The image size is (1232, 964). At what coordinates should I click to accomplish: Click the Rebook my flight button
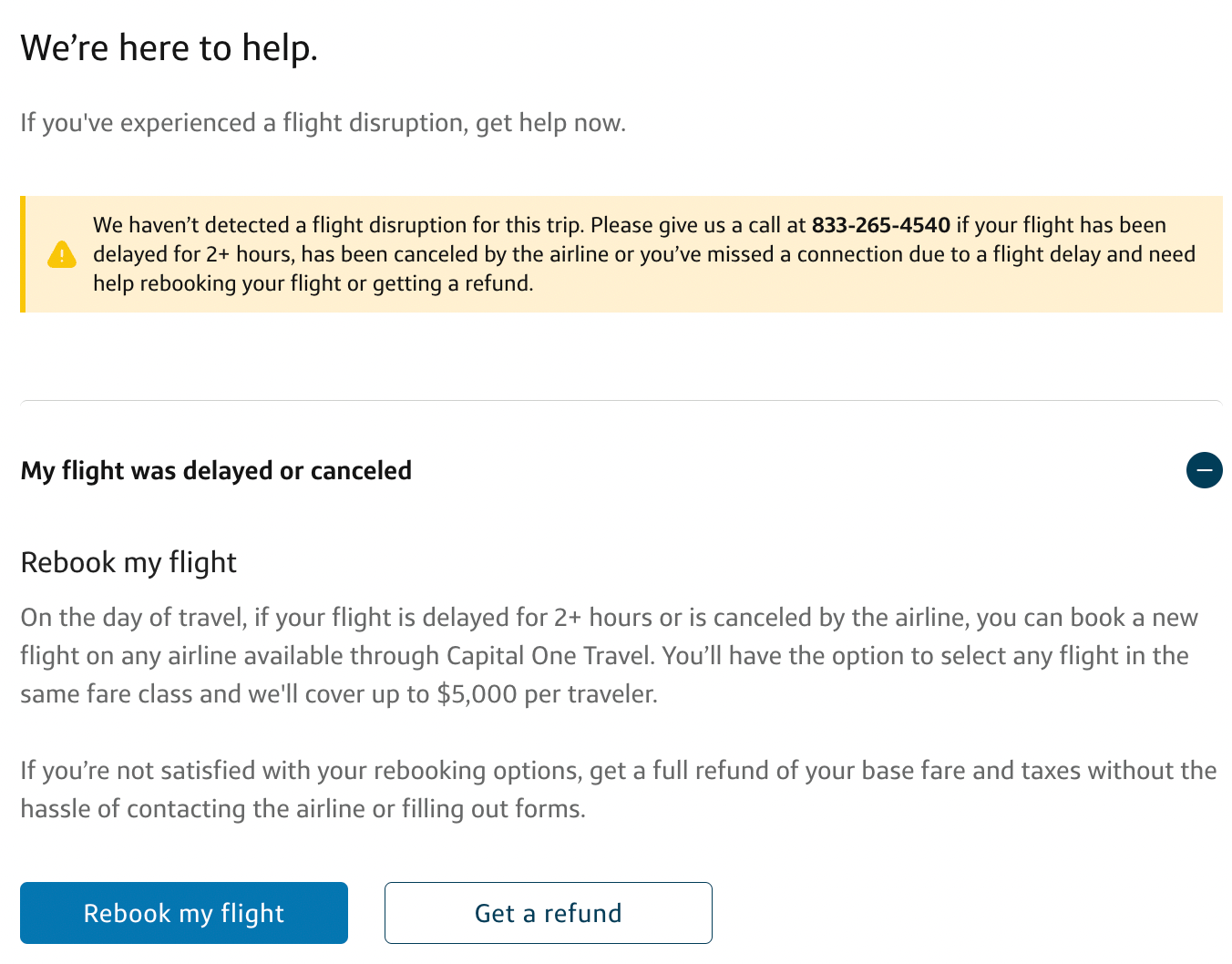(x=184, y=913)
